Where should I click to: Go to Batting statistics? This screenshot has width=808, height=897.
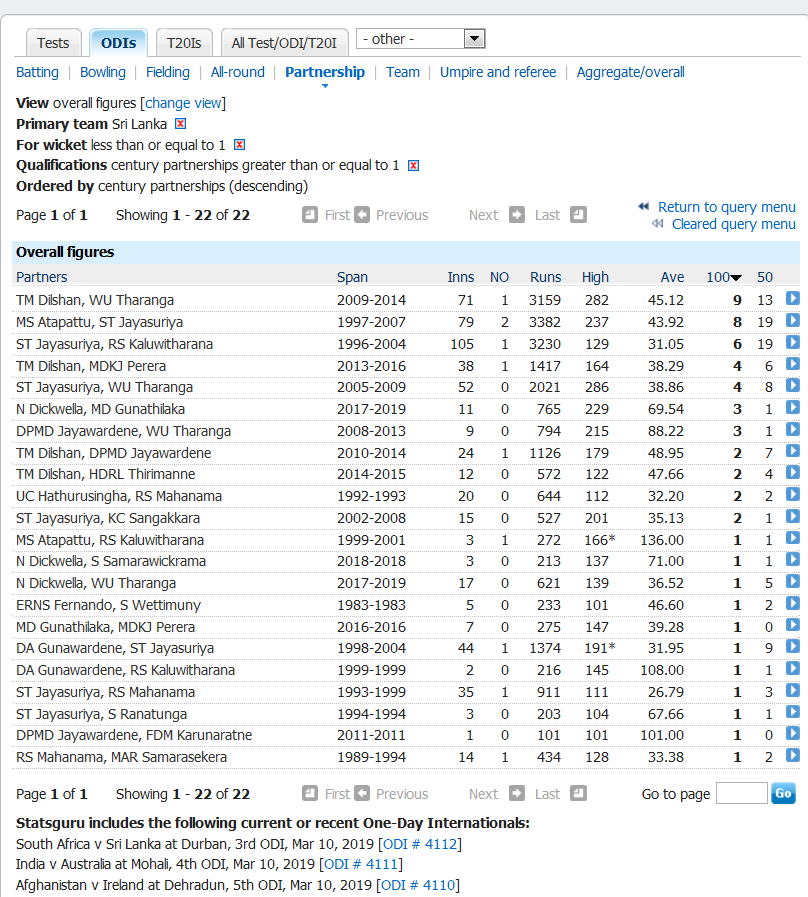(x=37, y=72)
